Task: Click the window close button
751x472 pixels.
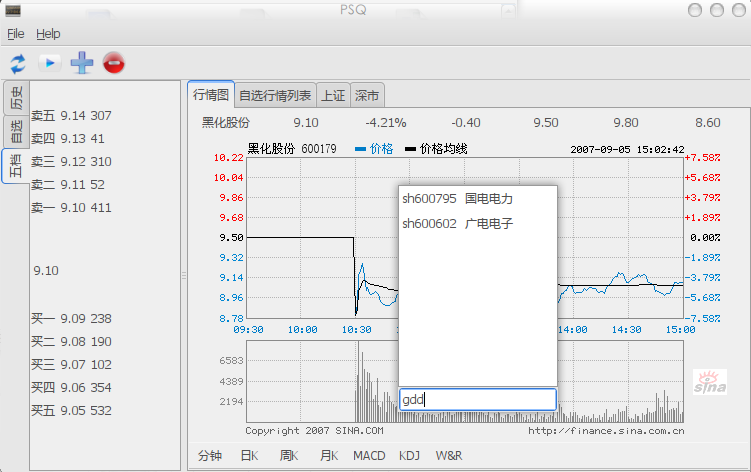Action: pyautogui.click(x=739, y=10)
